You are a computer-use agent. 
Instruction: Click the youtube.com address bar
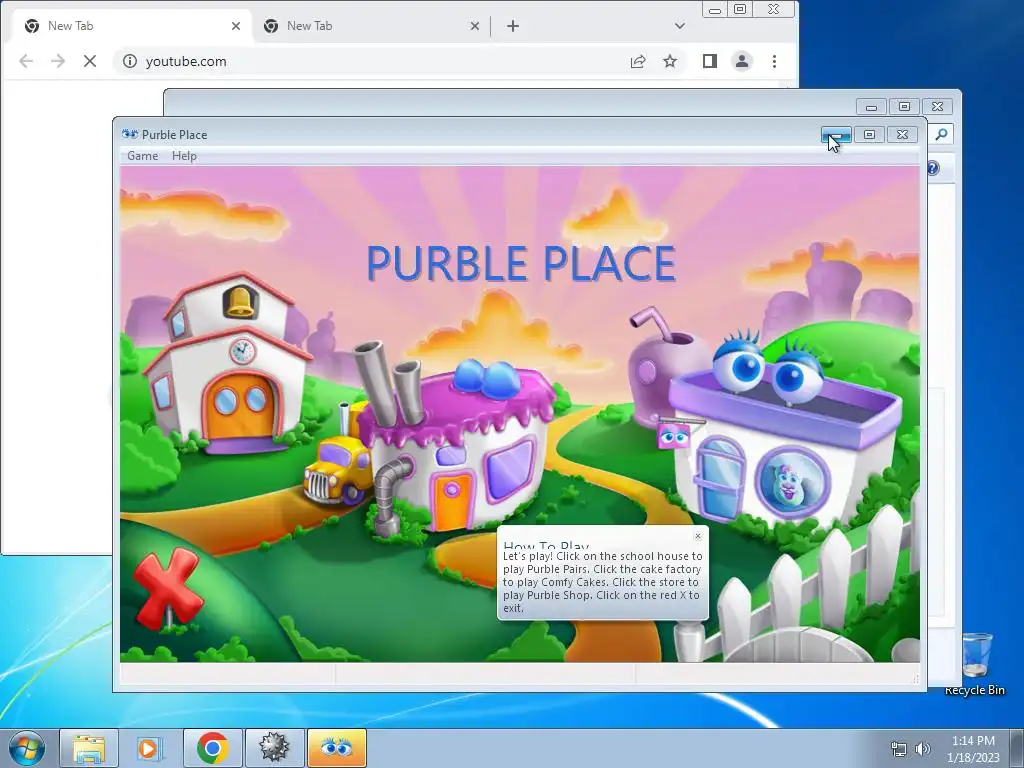click(400, 61)
